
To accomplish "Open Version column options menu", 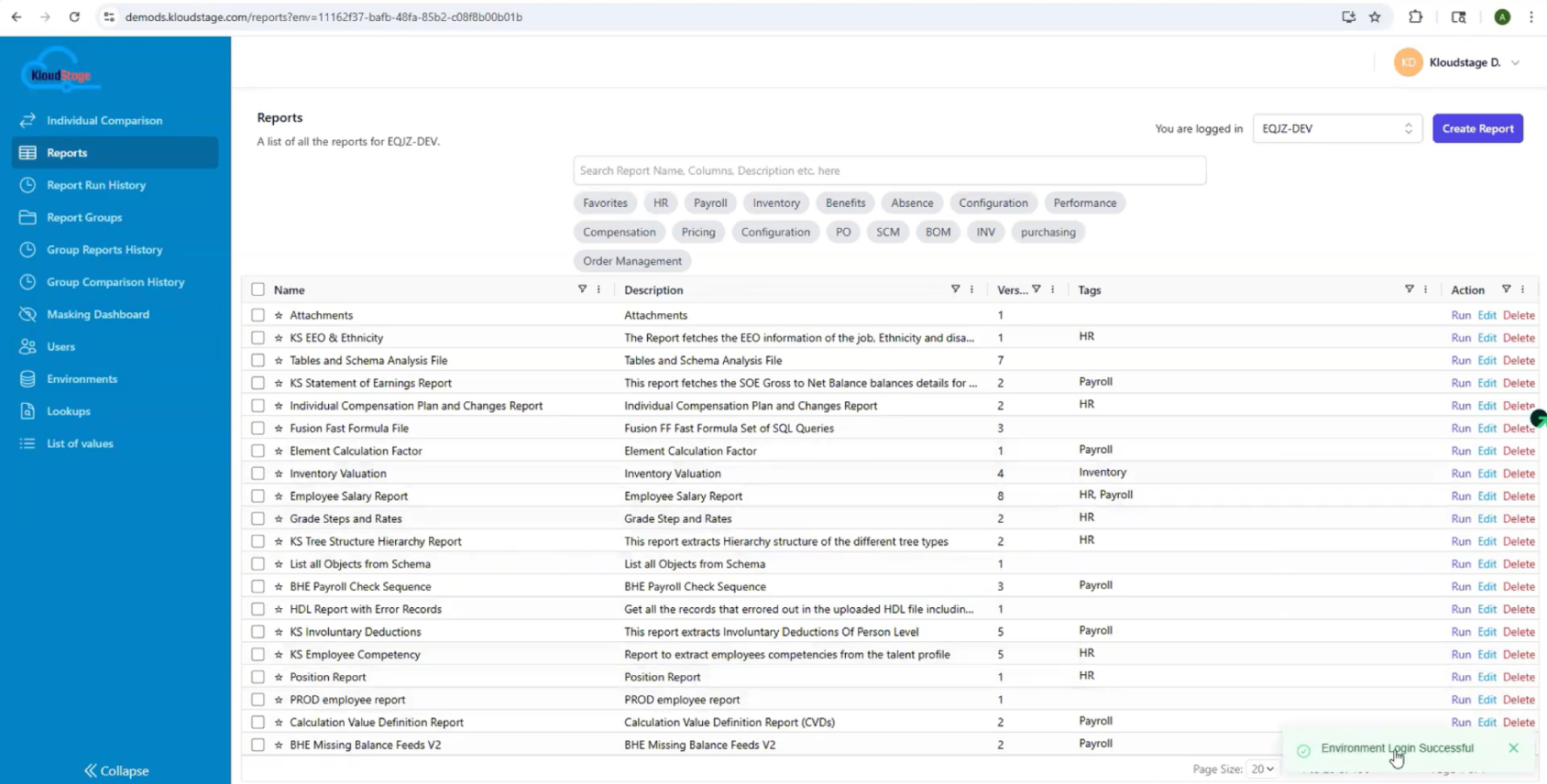I will pyautogui.click(x=1052, y=289).
